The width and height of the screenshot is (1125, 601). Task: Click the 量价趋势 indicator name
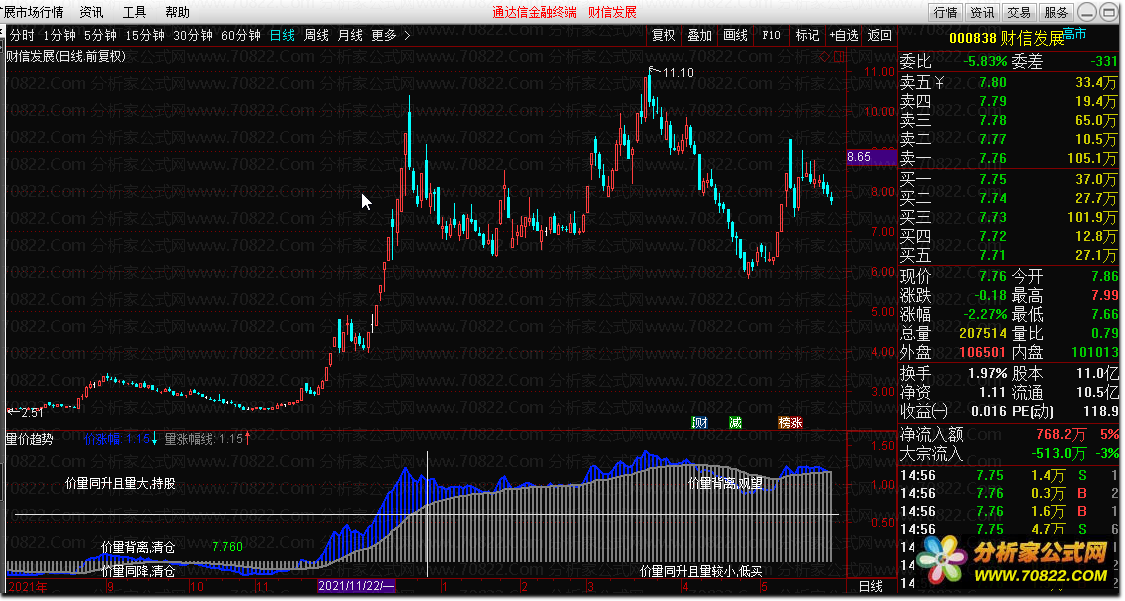click(29, 439)
